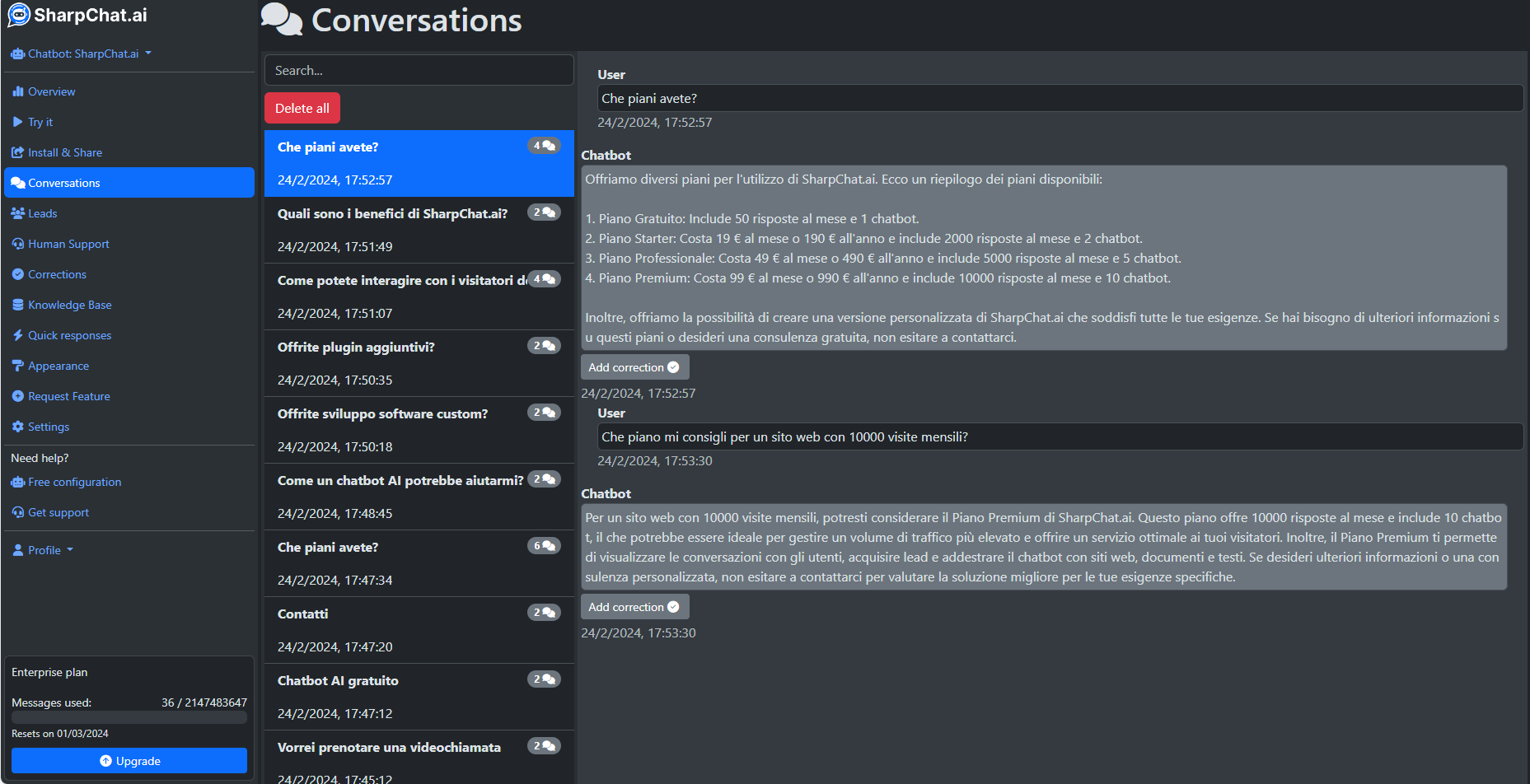Go to the Corrections section
The width and height of the screenshot is (1530, 784).
[x=57, y=274]
